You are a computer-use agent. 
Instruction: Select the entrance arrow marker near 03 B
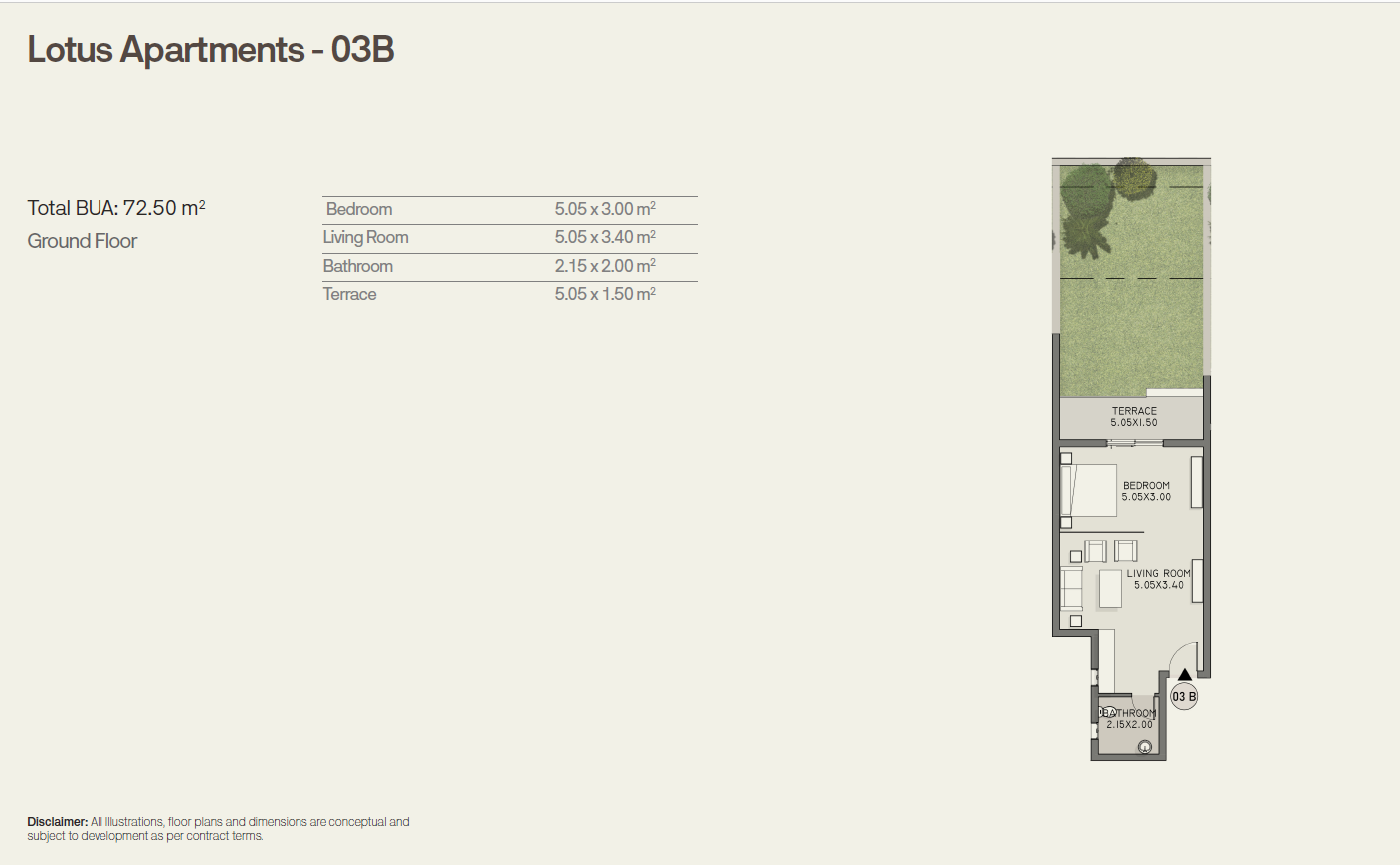click(1184, 675)
